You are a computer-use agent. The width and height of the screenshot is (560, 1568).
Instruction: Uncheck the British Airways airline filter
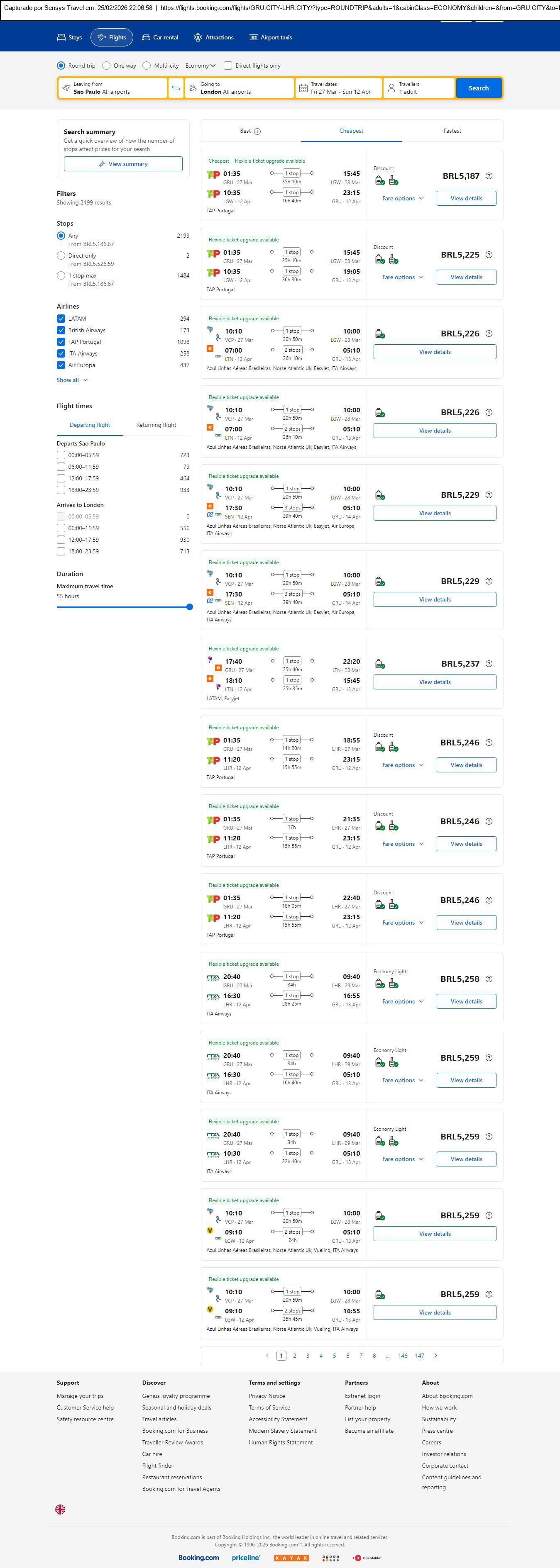click(61, 331)
